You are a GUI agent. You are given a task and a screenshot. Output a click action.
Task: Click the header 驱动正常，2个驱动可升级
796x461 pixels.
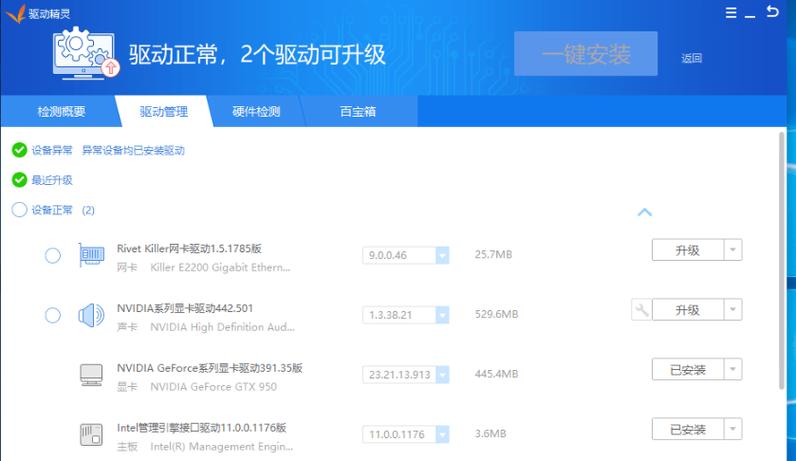click(257, 54)
